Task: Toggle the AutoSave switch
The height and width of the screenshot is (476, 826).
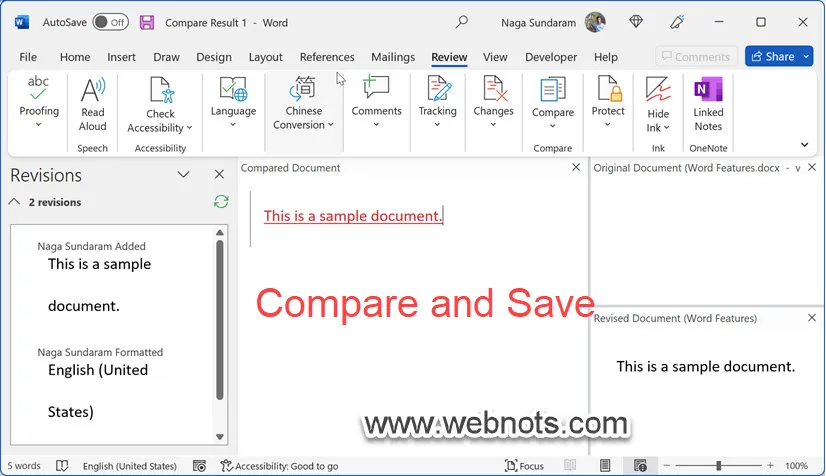Action: pos(110,22)
